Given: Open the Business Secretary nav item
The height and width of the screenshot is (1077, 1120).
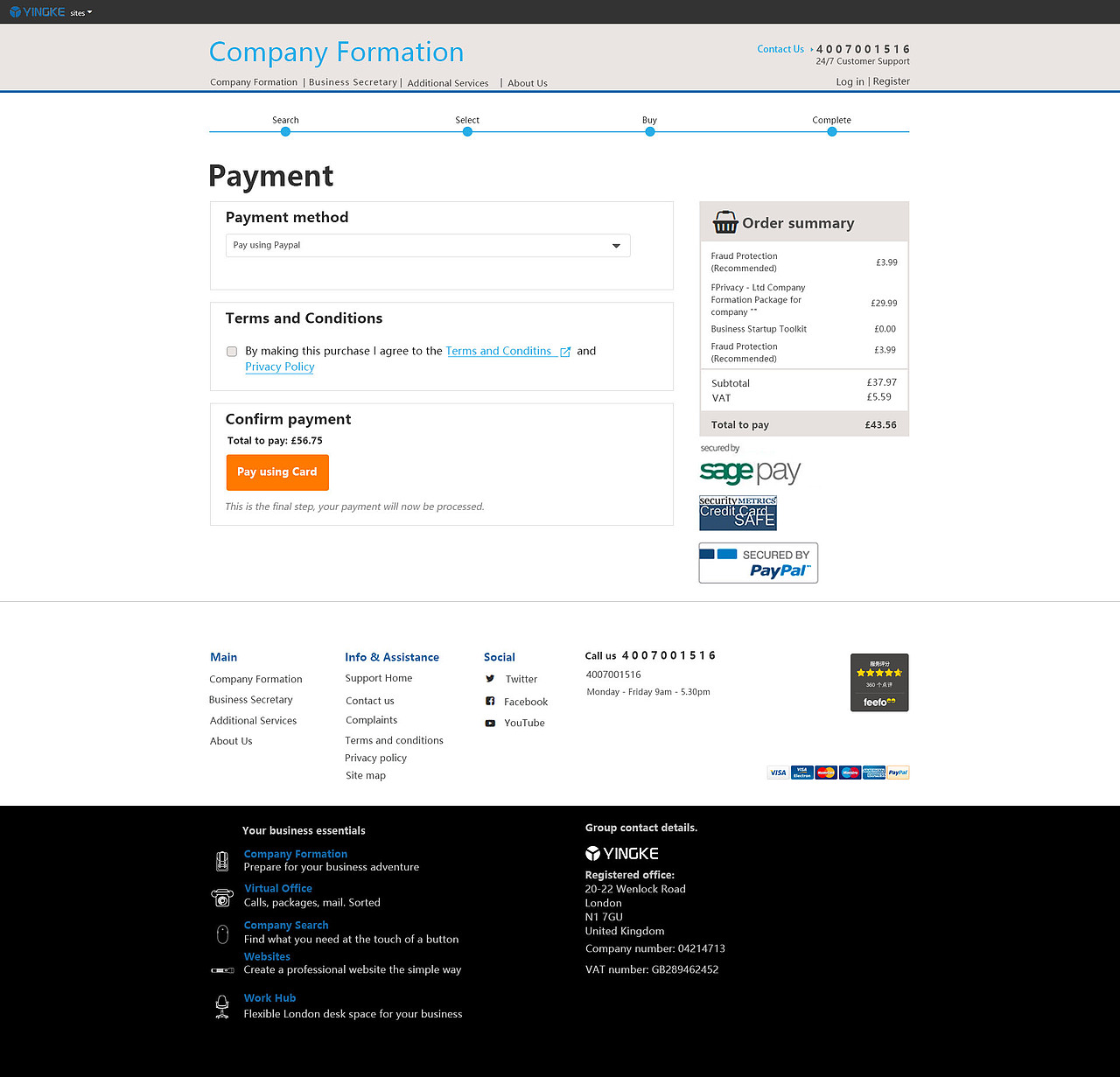Looking at the screenshot, I should (353, 82).
